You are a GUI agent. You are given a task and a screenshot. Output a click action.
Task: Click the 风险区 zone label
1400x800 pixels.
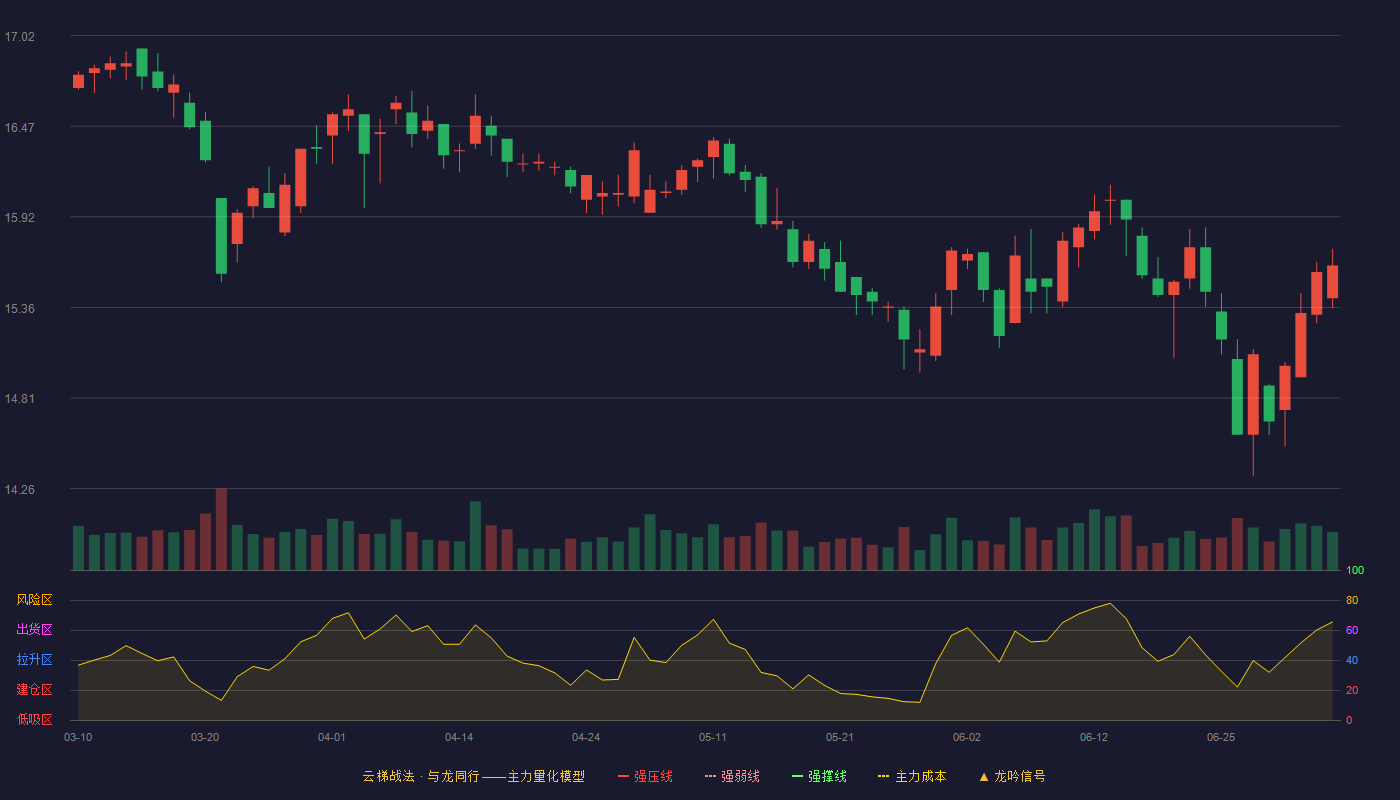pyautogui.click(x=34, y=600)
